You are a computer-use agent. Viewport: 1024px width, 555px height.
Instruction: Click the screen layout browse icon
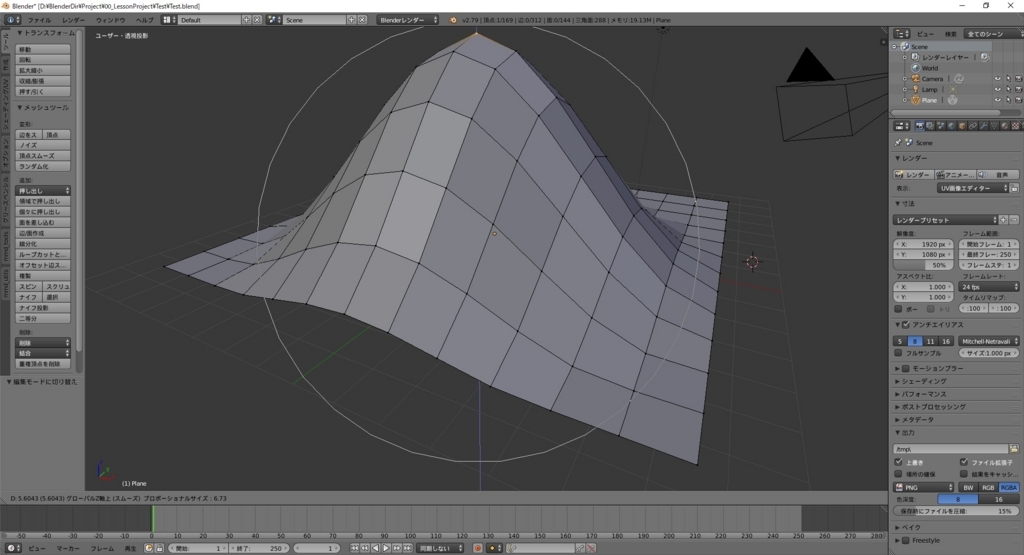pyautogui.click(x=169, y=20)
